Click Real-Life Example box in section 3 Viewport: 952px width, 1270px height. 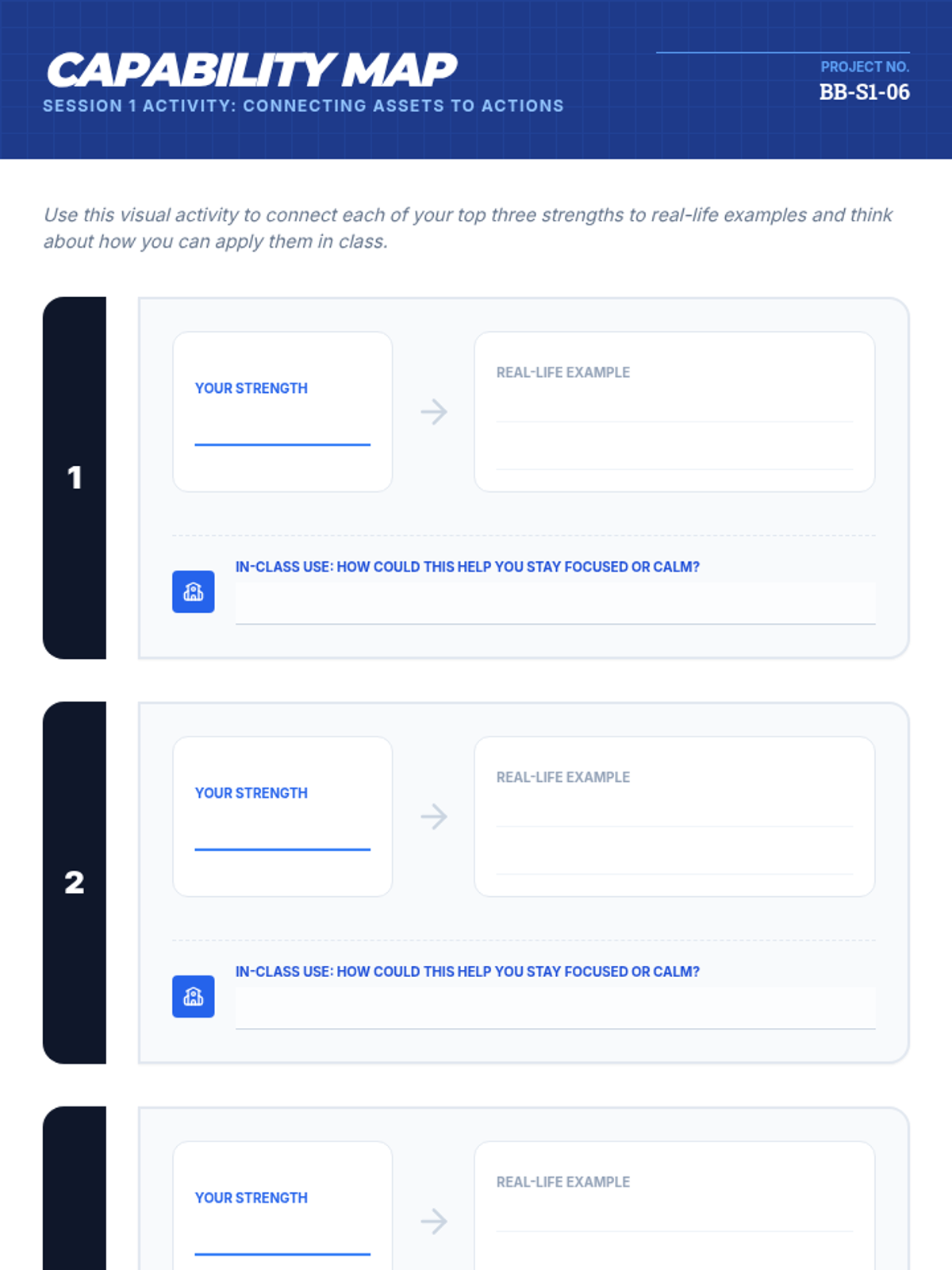pos(674,1206)
